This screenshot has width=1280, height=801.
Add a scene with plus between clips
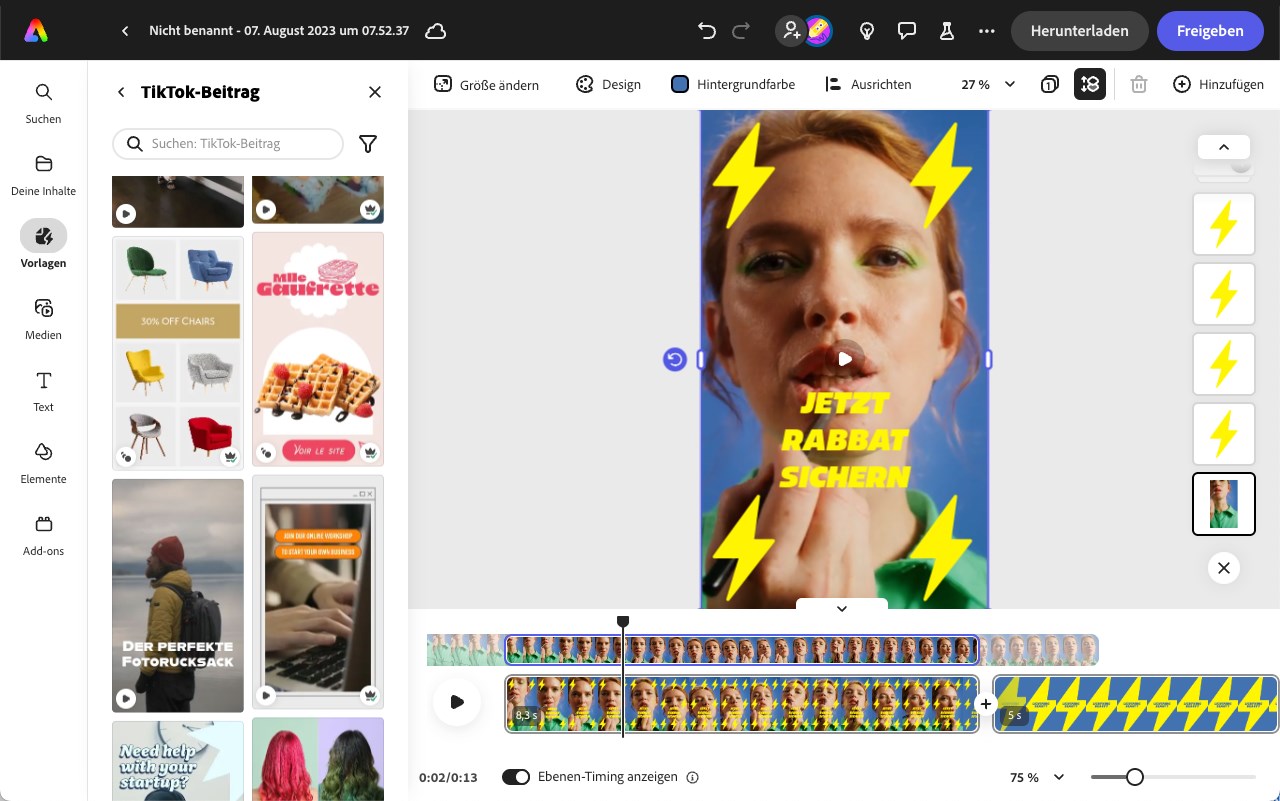986,704
